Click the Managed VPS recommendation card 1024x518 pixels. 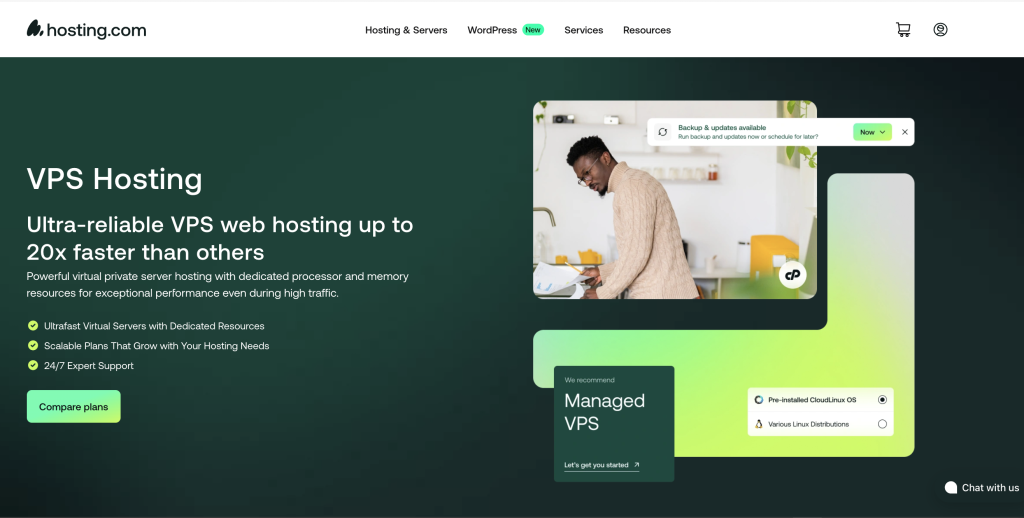click(x=614, y=424)
